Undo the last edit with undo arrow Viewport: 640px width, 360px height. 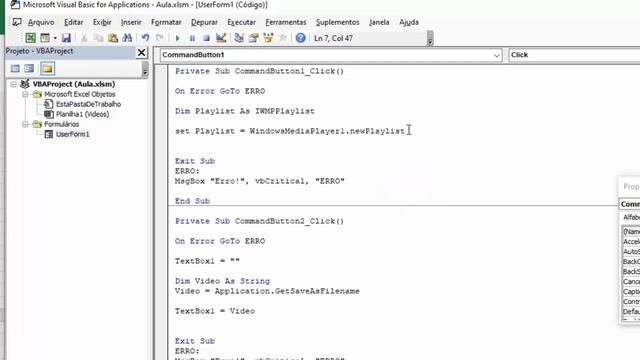[x=145, y=38]
